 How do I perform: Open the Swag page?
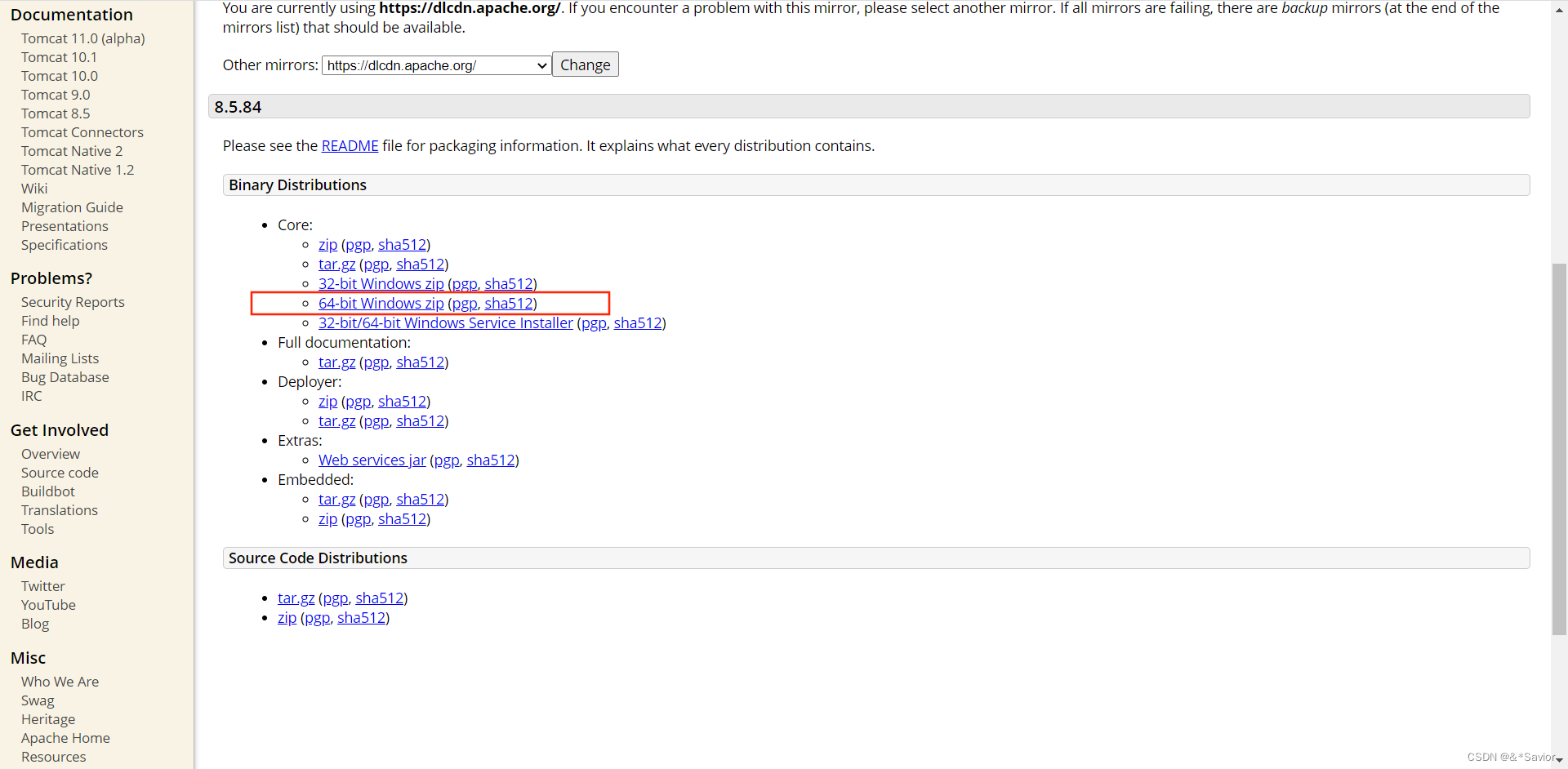click(x=38, y=700)
